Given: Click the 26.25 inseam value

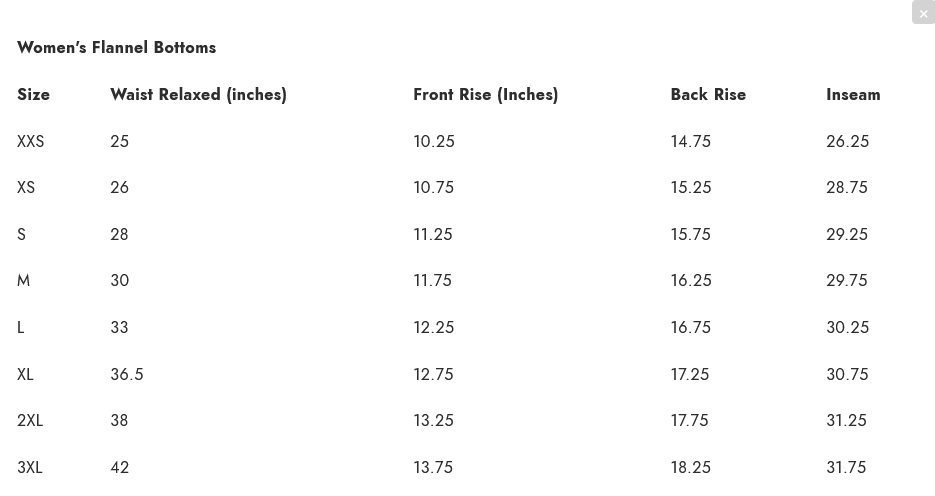Looking at the screenshot, I should click(x=847, y=141).
